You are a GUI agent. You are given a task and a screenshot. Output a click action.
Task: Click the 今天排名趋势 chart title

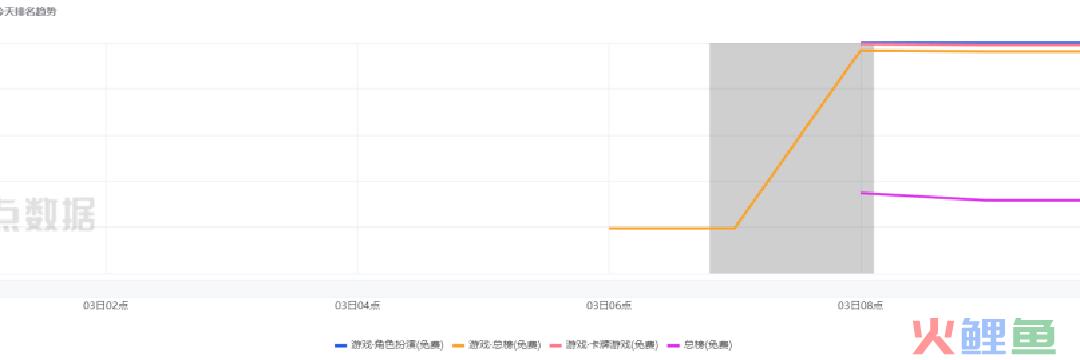(28, 12)
